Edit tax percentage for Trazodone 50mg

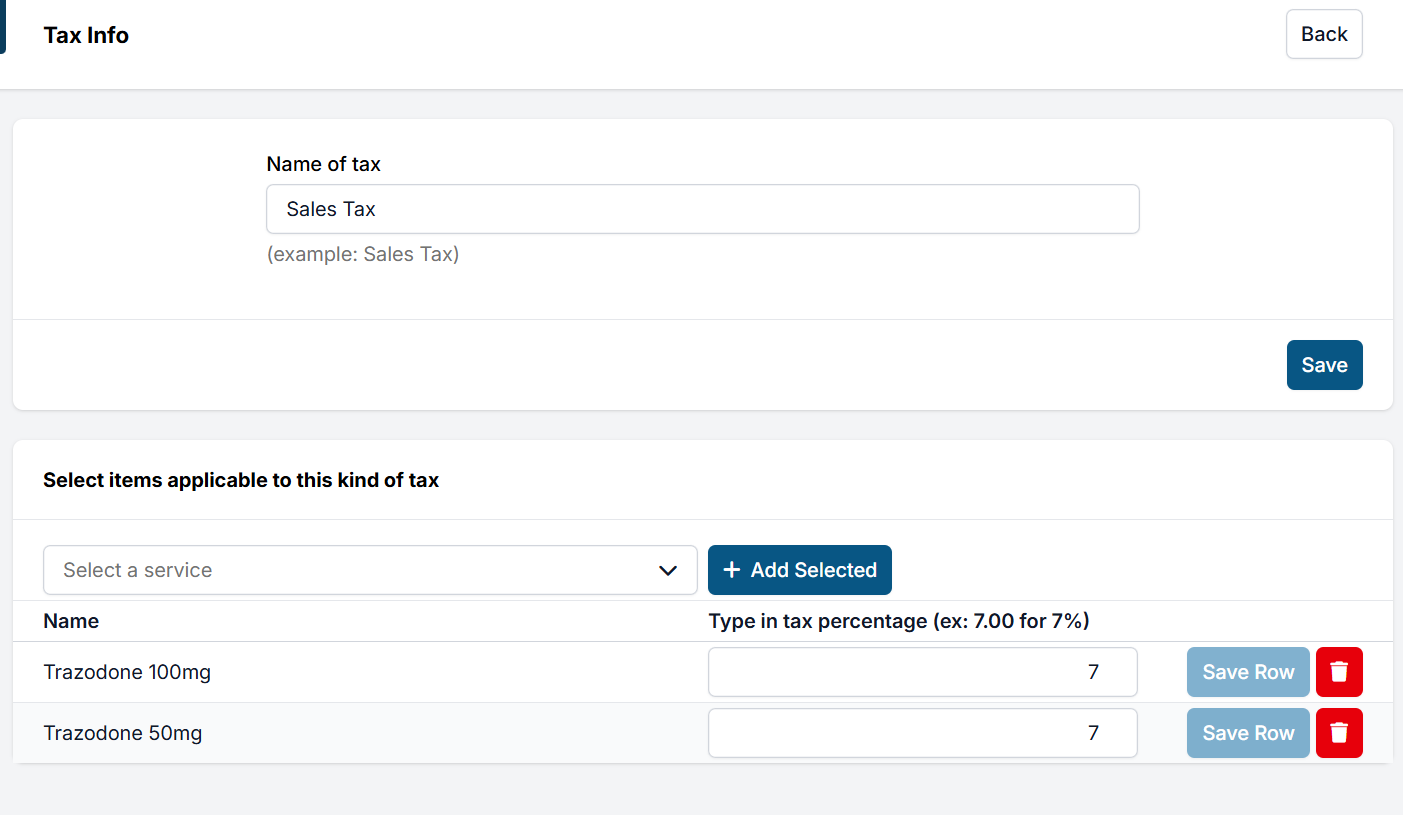(922, 733)
